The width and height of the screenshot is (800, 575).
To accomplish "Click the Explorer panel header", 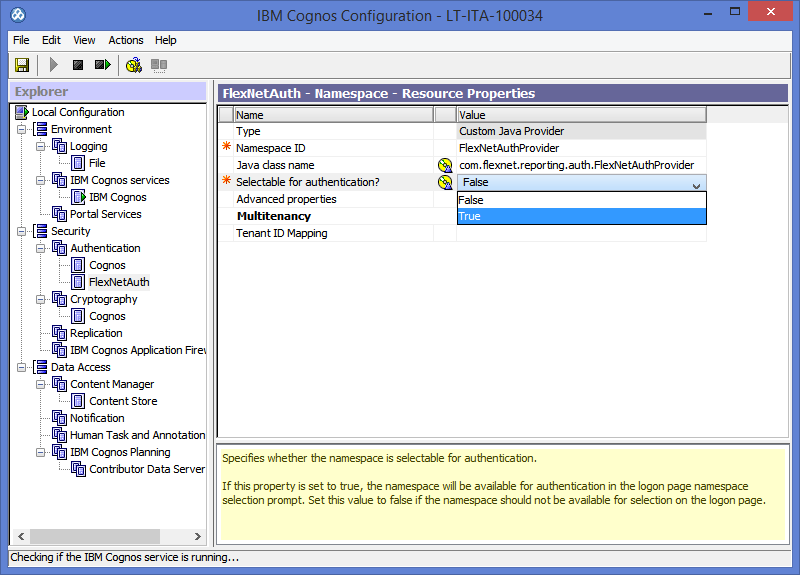I will click(108, 92).
